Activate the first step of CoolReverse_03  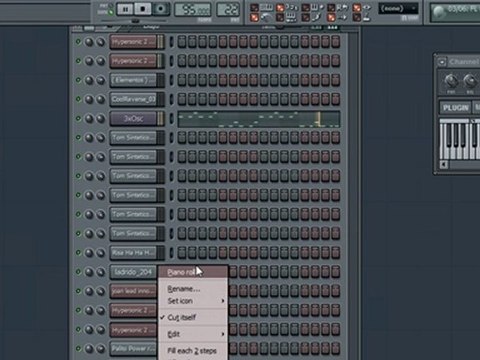(x=182, y=99)
